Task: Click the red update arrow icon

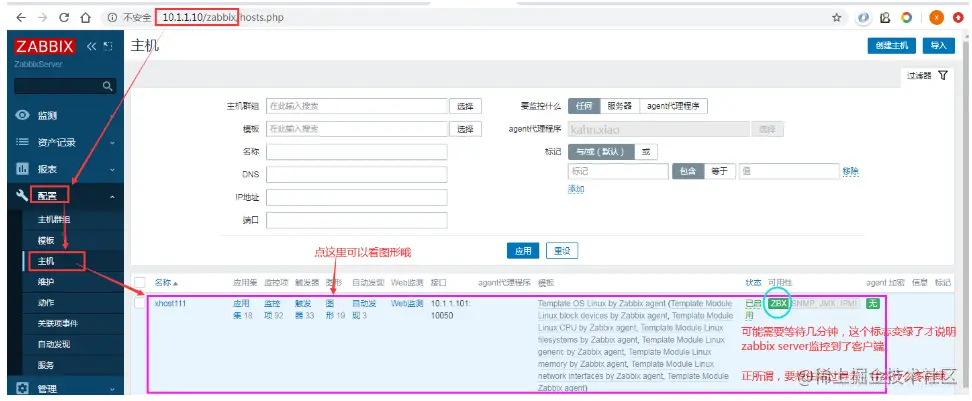Action: (958, 18)
